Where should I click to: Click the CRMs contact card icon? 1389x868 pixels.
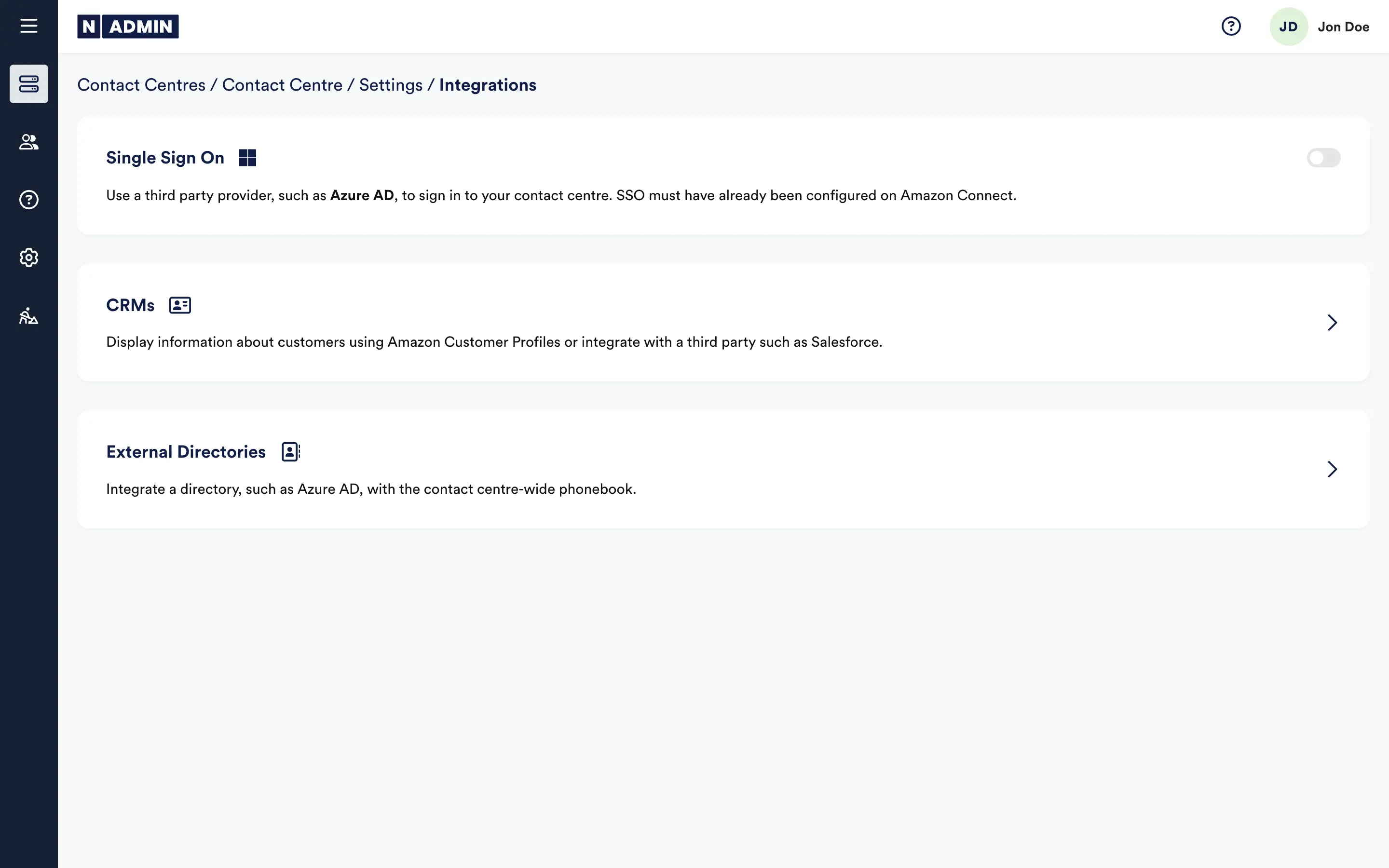coord(179,305)
